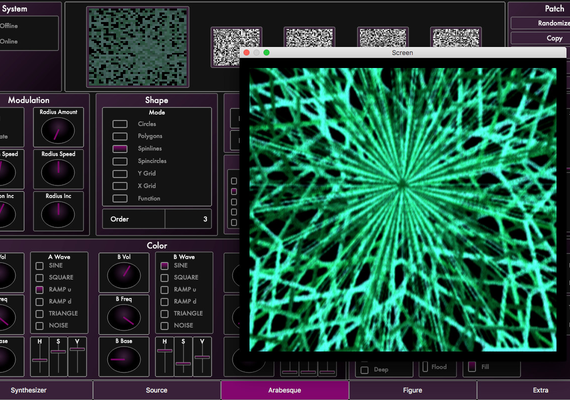The width and height of the screenshot is (570, 400).
Task: Select X Grid shape mode
Action: click(120, 186)
